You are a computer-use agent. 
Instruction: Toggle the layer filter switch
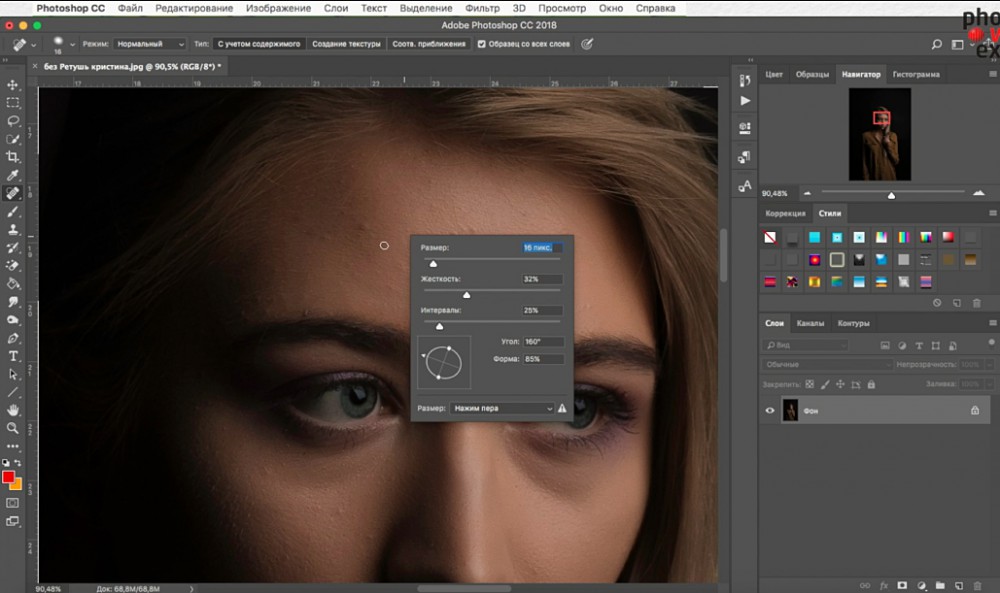[991, 342]
